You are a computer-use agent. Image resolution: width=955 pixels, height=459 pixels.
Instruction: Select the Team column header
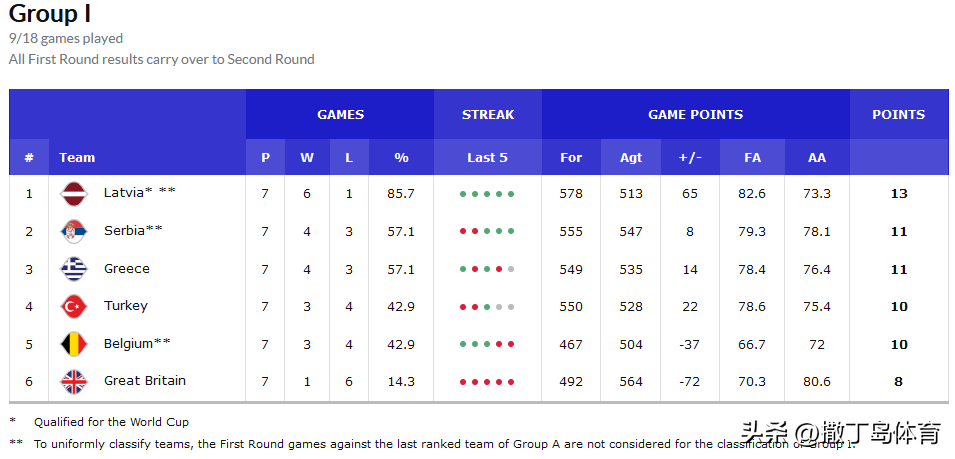click(x=77, y=157)
